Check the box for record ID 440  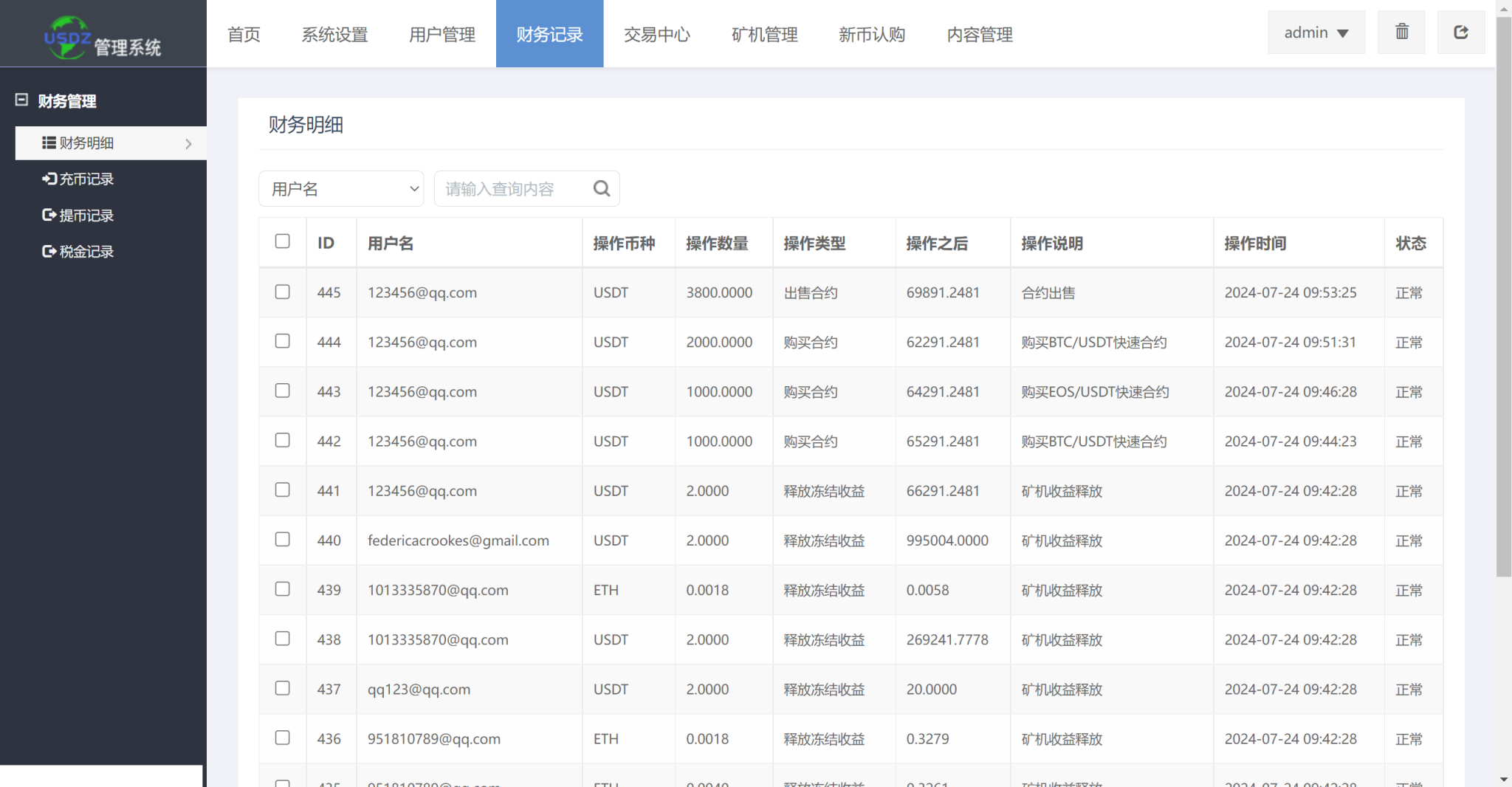283,540
